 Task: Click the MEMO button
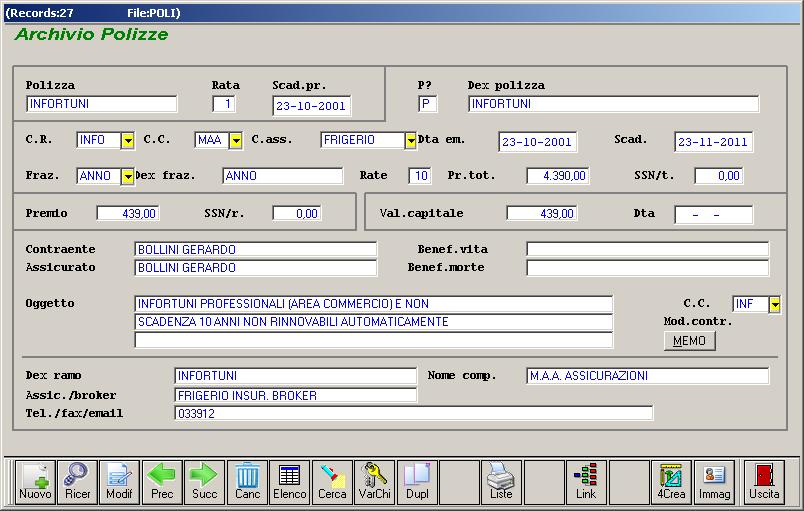coord(690,341)
